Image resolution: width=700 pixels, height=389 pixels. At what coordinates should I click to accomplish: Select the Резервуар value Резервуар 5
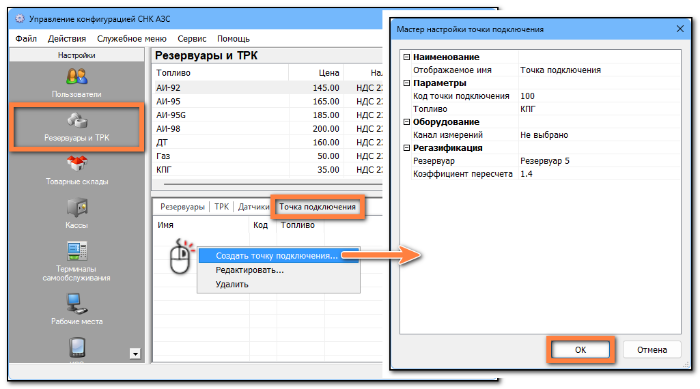[599, 160]
